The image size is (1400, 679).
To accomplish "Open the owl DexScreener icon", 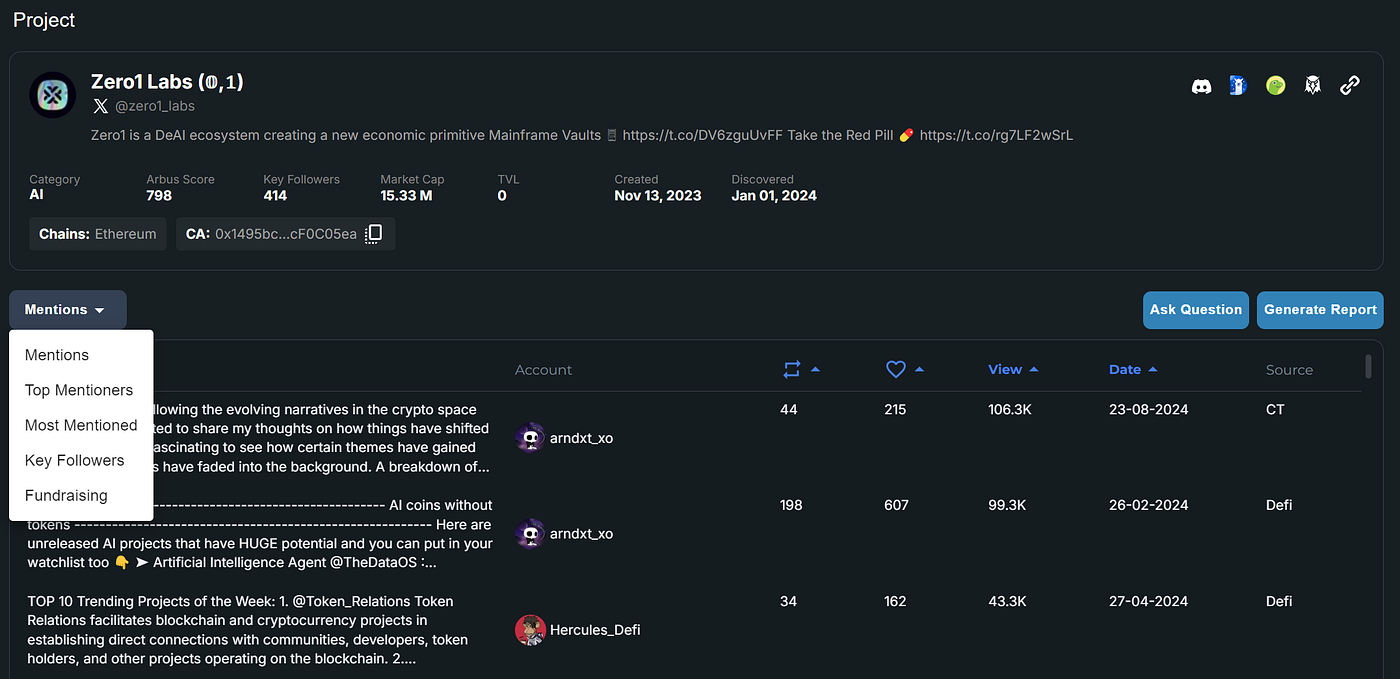I will [x=1313, y=86].
